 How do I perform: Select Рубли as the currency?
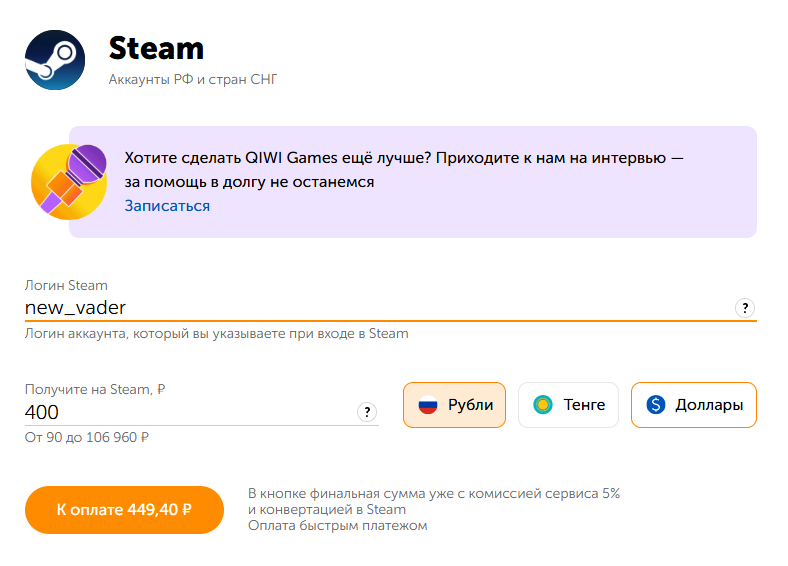point(455,405)
